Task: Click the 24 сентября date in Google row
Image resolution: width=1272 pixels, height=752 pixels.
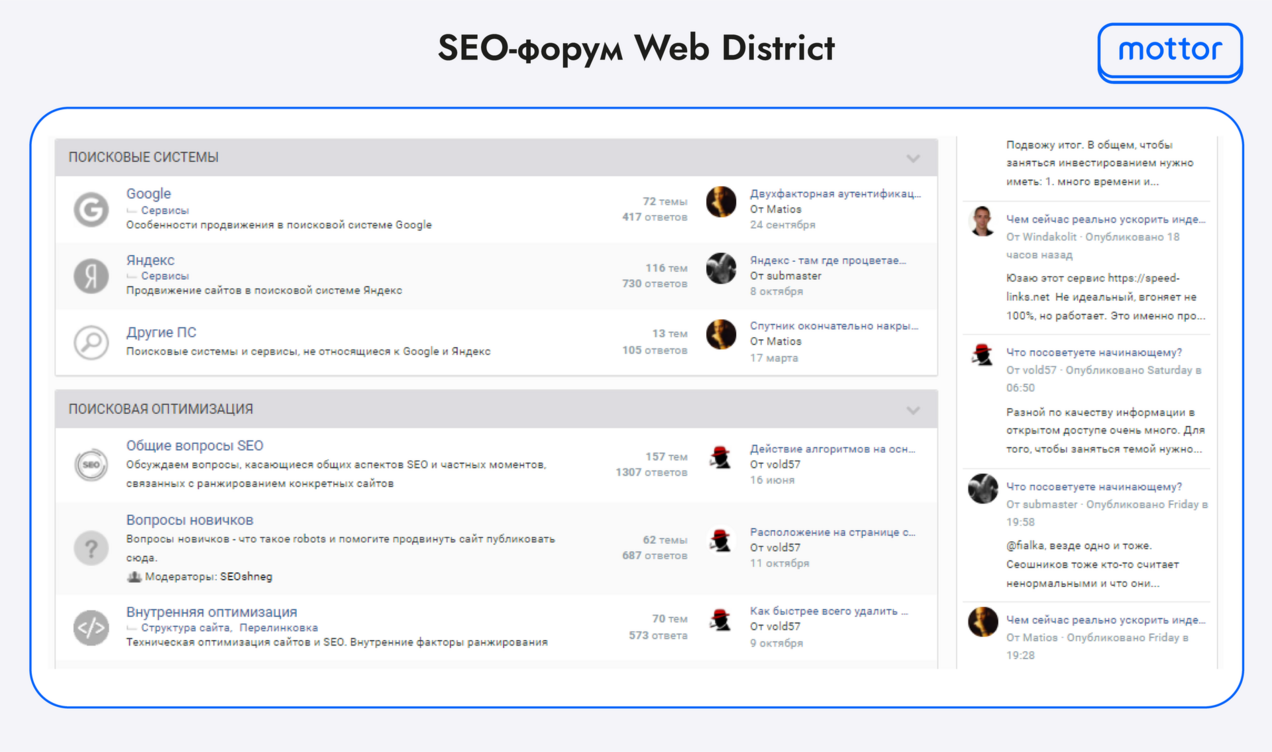Action: 783,225
